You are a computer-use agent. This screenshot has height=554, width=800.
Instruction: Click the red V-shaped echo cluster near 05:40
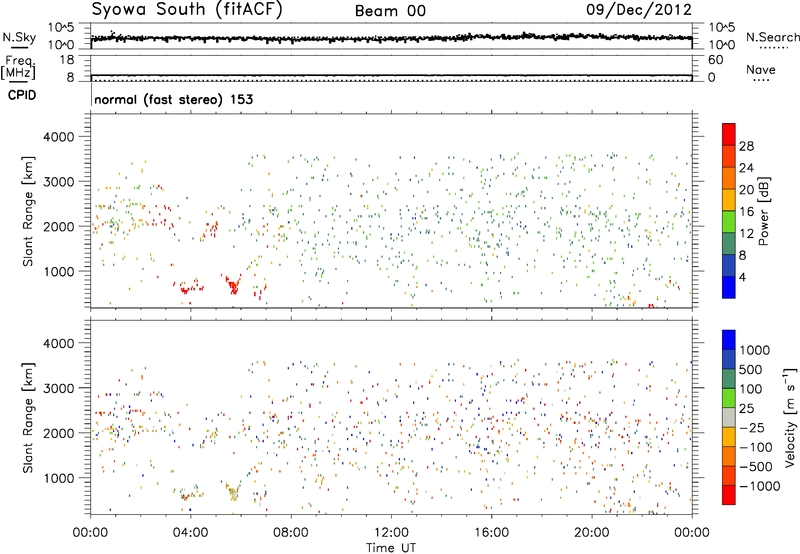[x=233, y=285]
